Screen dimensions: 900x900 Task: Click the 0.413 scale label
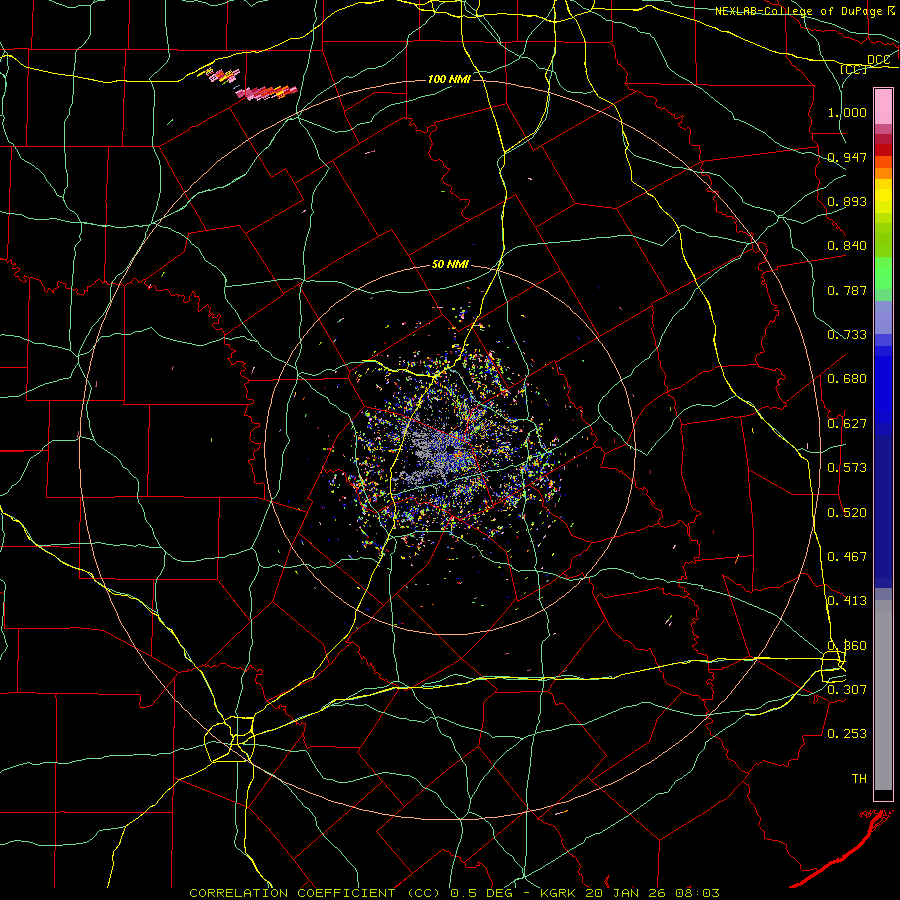[847, 601]
